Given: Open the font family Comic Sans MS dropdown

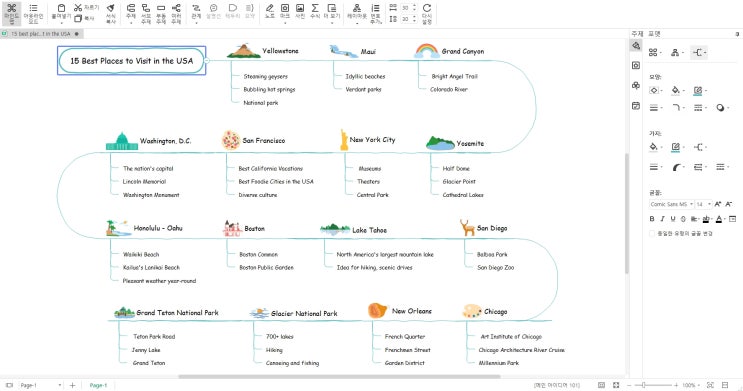Looking at the screenshot, I should coord(671,204).
